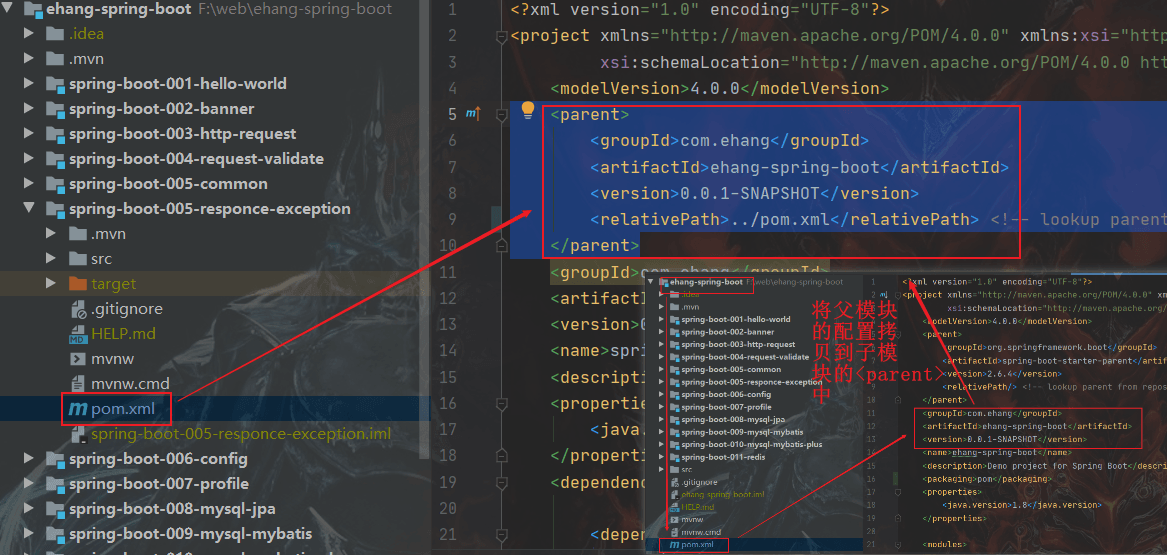Click the module folder icon of spring-boot-009-mysql-mybatis
Image resolution: width=1167 pixels, height=555 pixels.
click(x=55, y=533)
